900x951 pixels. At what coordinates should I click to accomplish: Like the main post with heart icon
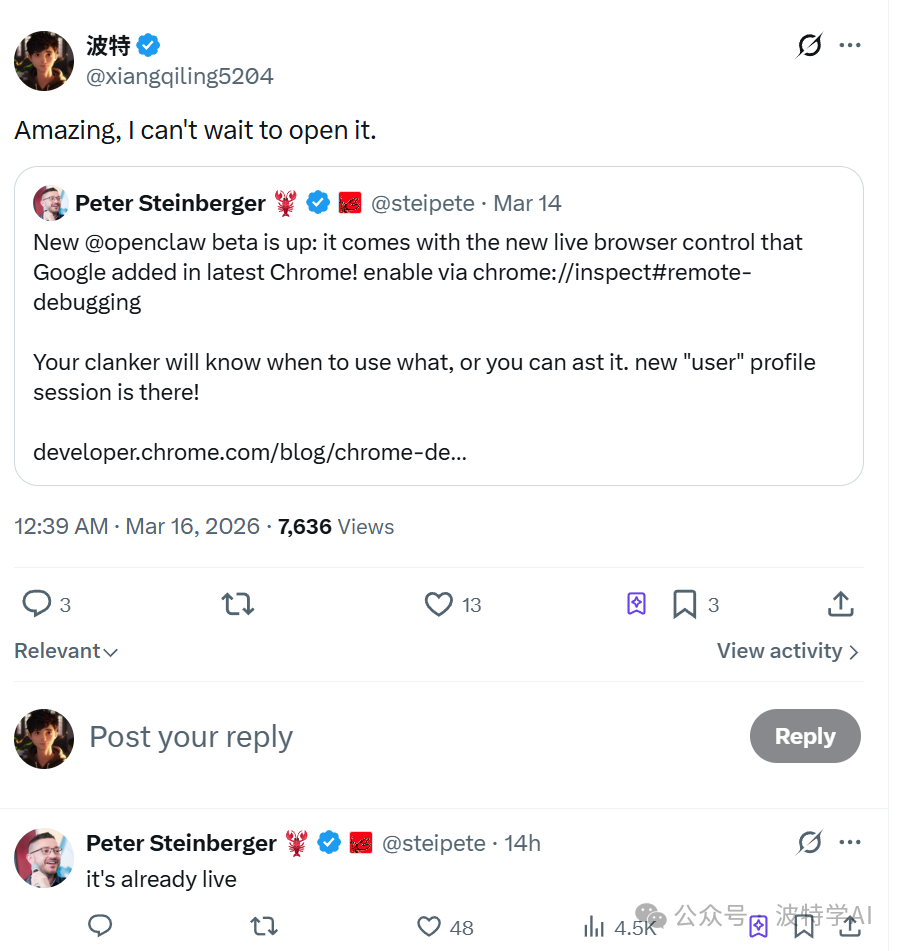(439, 604)
